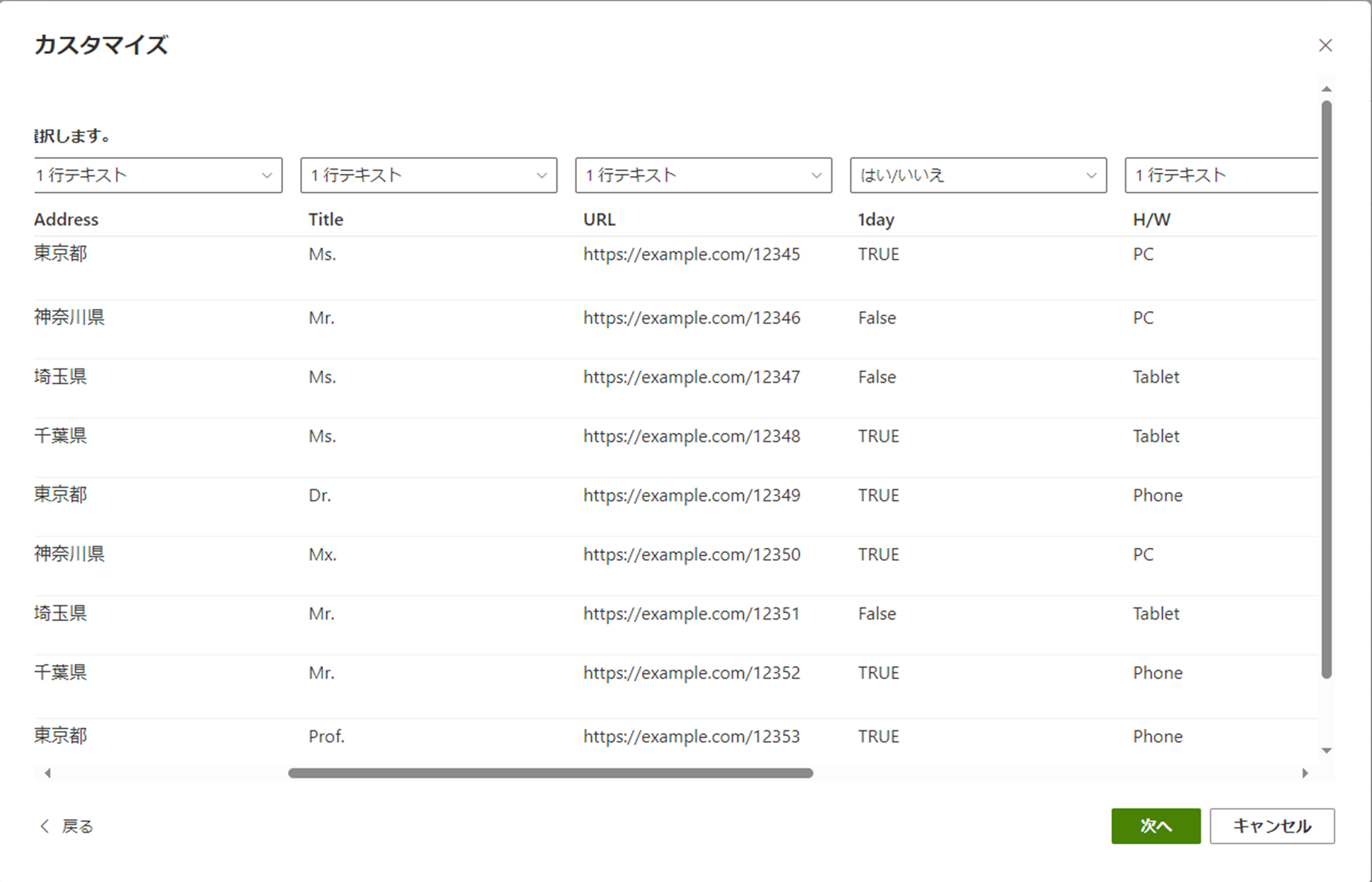Screen dimensions: 1372x882
Task: Click False in the 12347 row
Action: tap(877, 377)
